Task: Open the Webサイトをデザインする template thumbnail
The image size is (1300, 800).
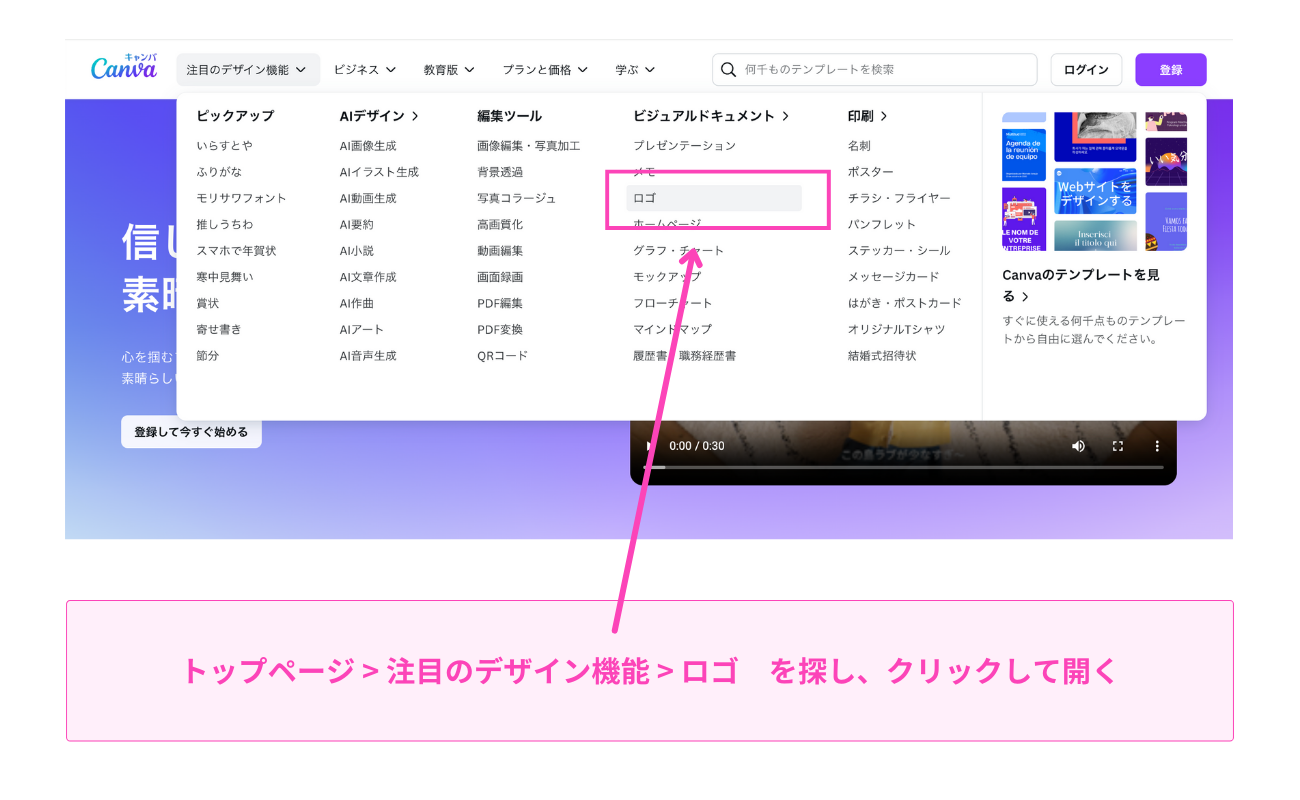Action: tap(1095, 192)
